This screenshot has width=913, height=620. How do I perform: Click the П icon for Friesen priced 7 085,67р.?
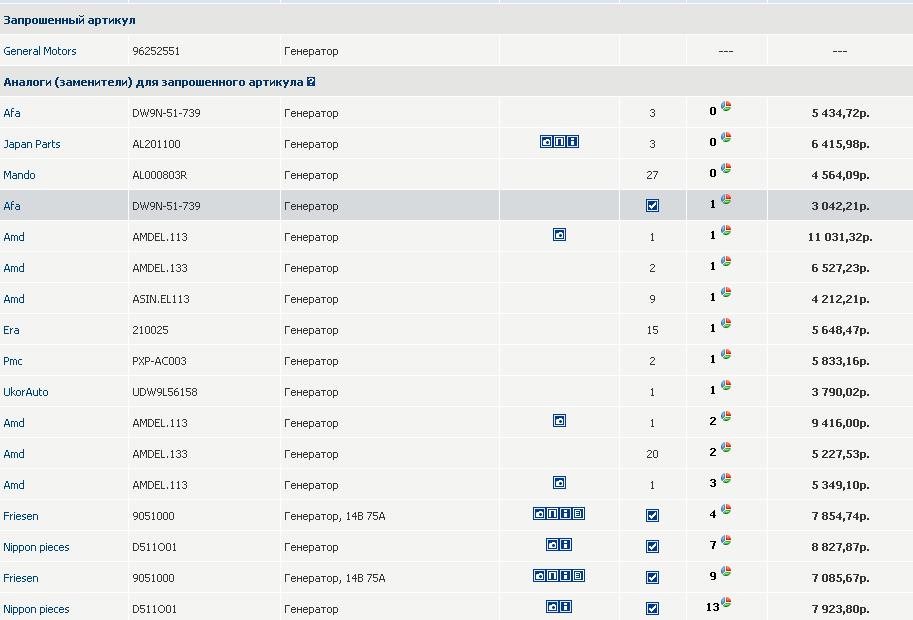click(x=553, y=575)
